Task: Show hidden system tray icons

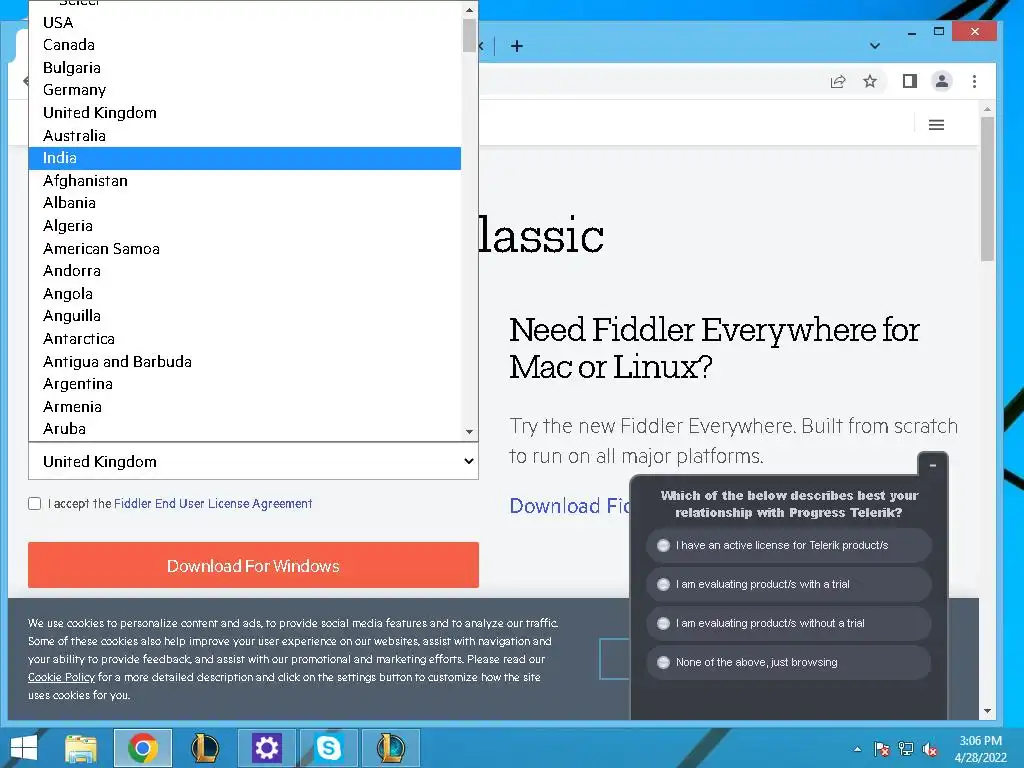Action: point(857,749)
